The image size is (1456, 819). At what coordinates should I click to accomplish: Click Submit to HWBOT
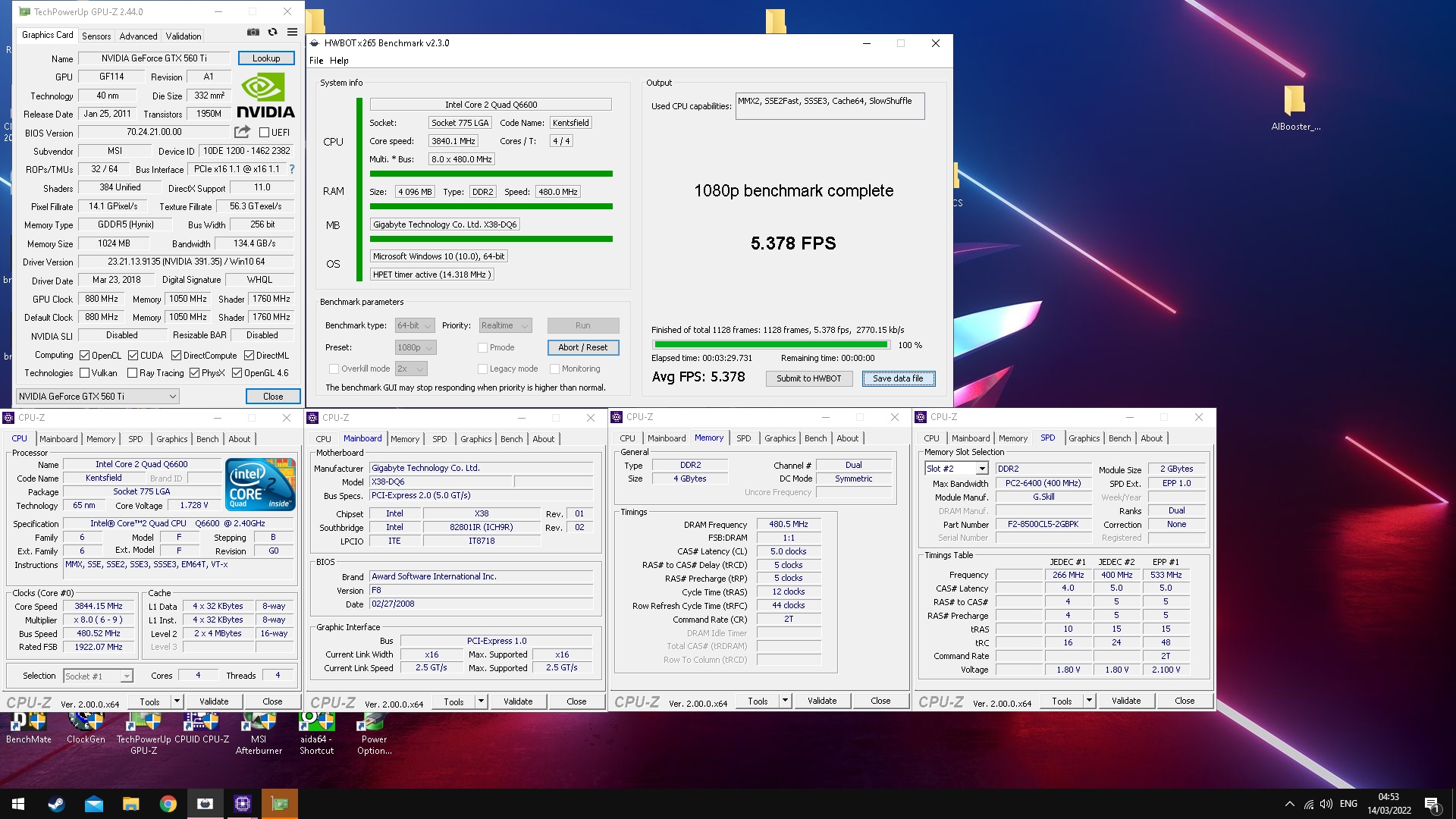click(808, 378)
